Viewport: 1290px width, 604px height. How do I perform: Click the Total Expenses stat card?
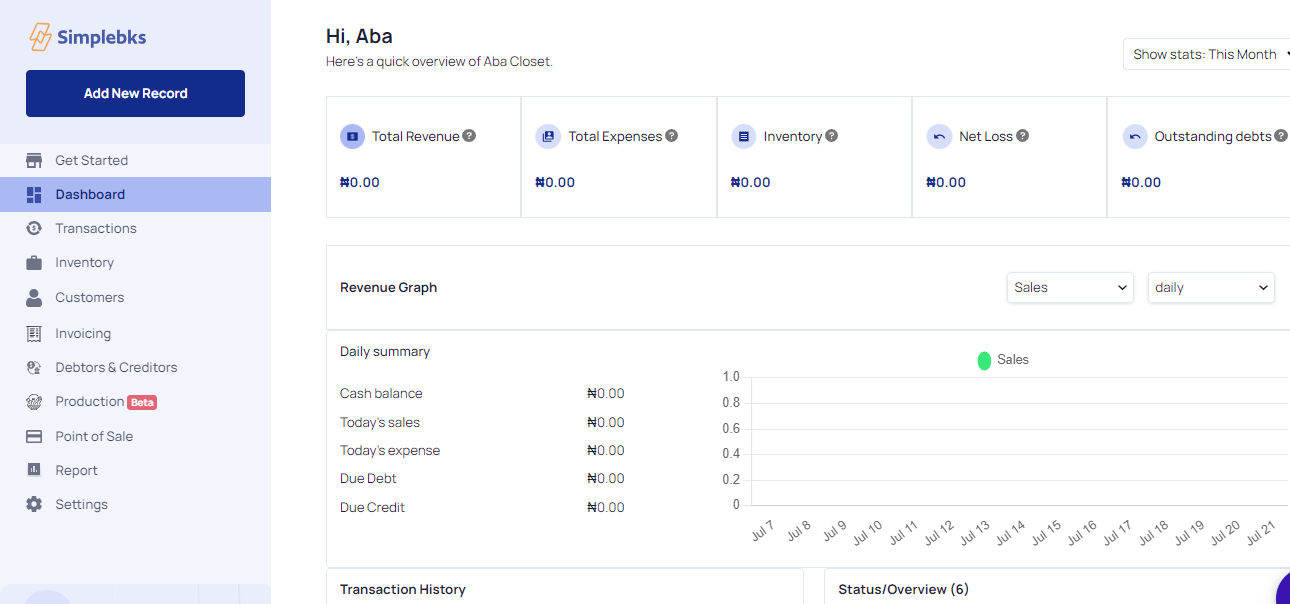coord(618,157)
